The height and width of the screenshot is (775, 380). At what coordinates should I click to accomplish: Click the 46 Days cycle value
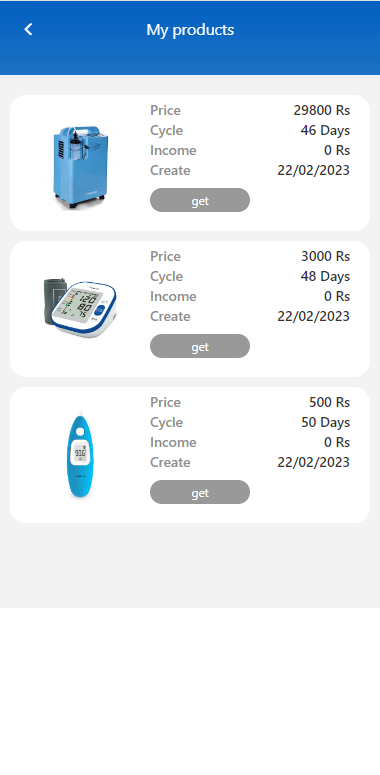click(x=325, y=130)
